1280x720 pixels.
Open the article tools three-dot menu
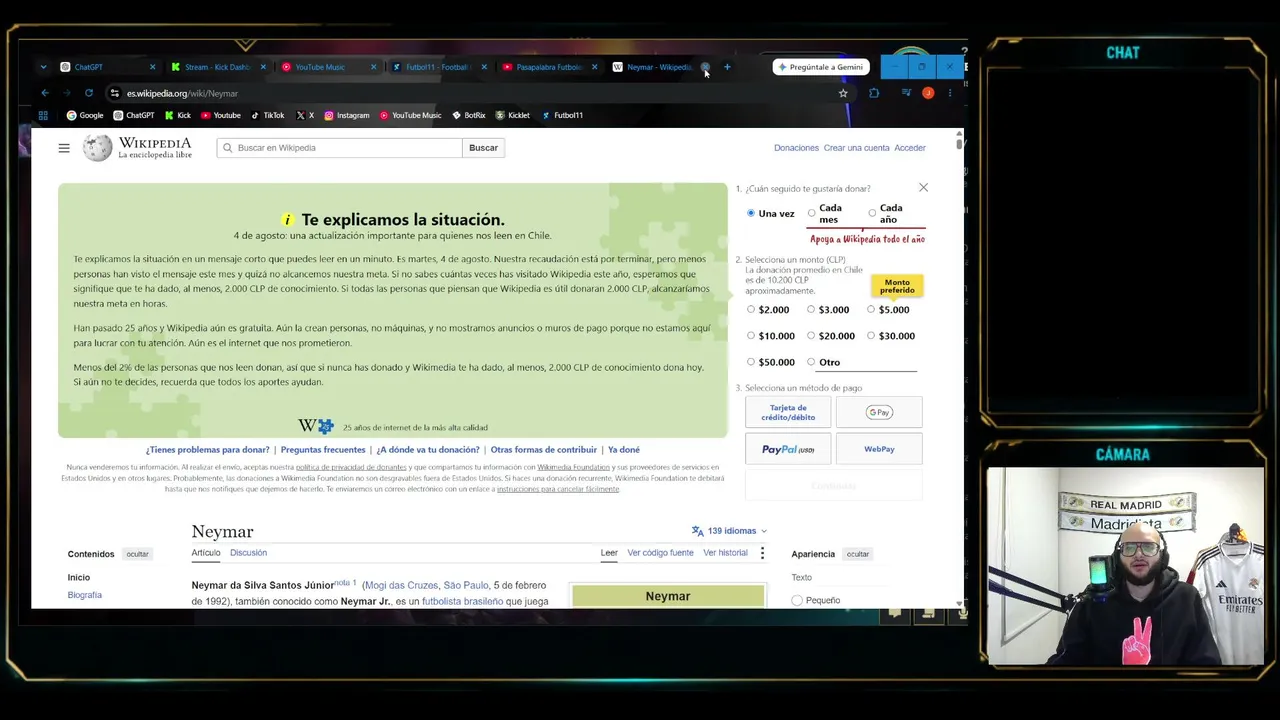click(x=762, y=553)
